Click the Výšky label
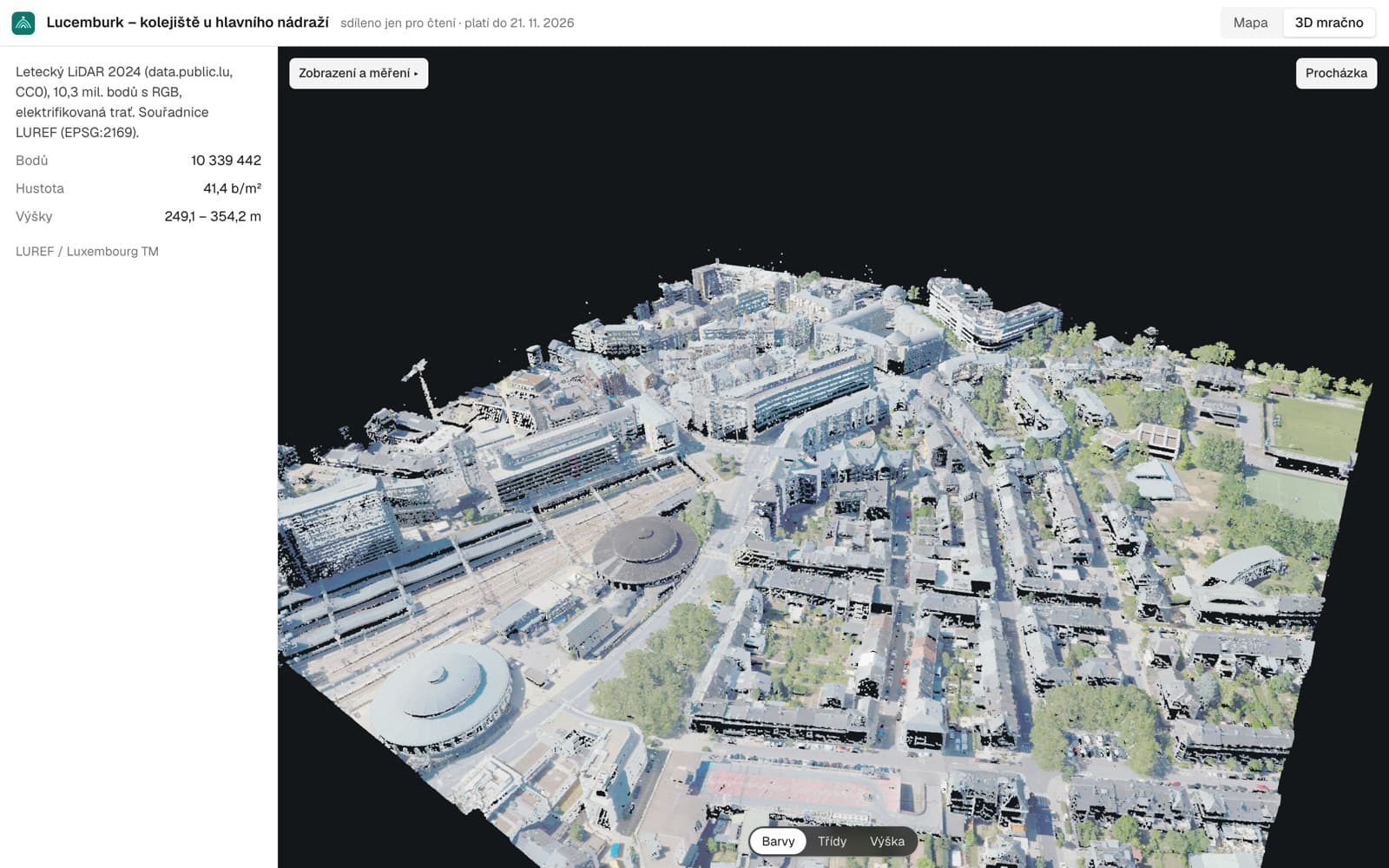The height and width of the screenshot is (868, 1389). point(34,216)
